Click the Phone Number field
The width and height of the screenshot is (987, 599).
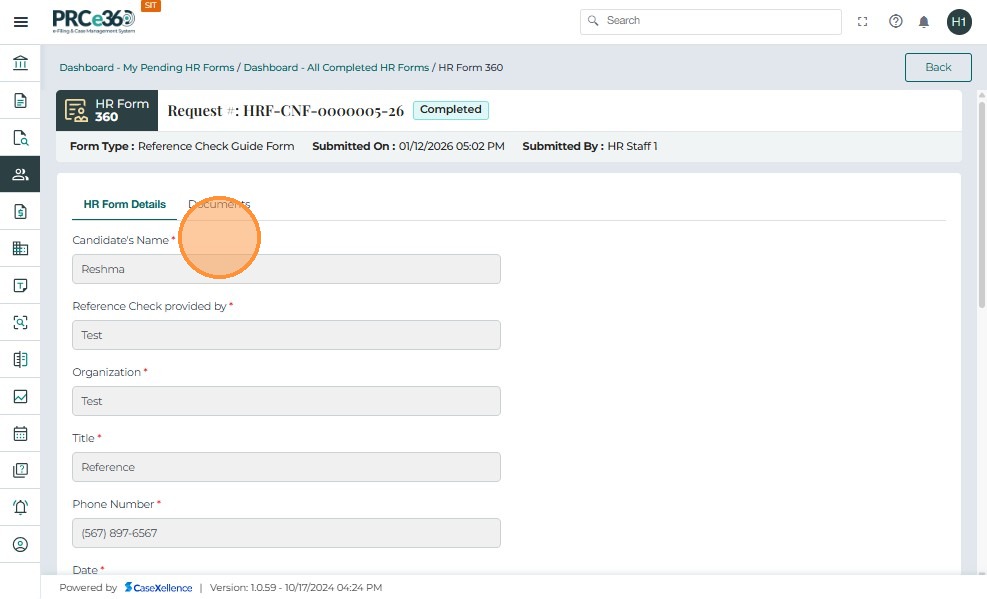click(286, 534)
